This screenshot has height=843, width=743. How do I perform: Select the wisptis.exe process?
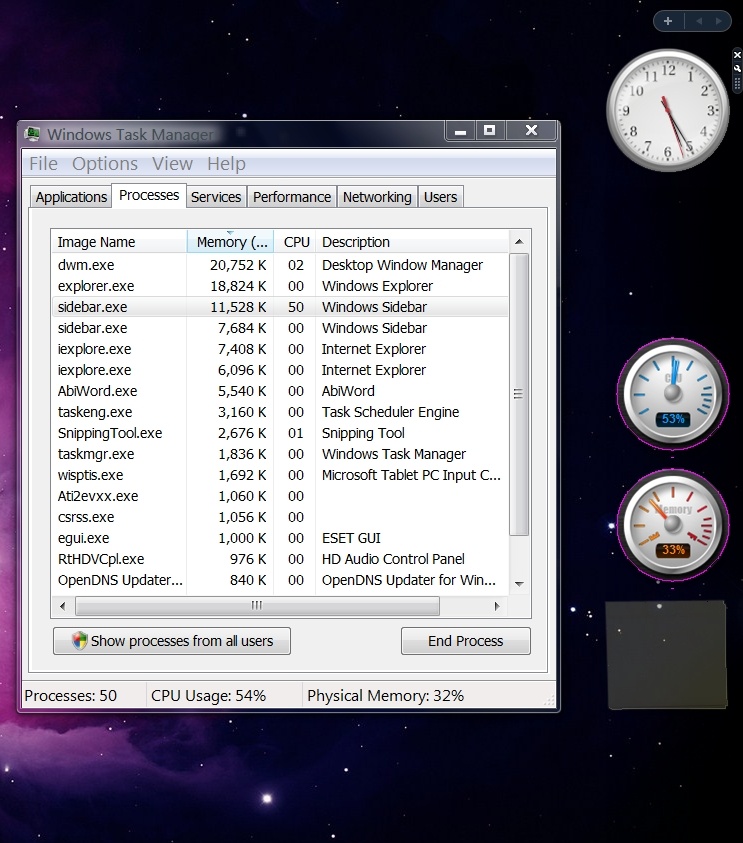click(280, 475)
